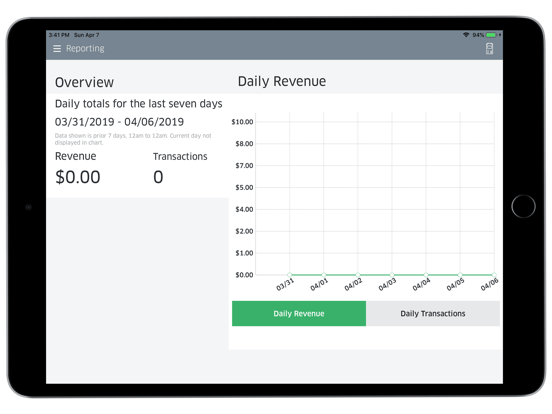Select the 04/03 data point

point(392,275)
